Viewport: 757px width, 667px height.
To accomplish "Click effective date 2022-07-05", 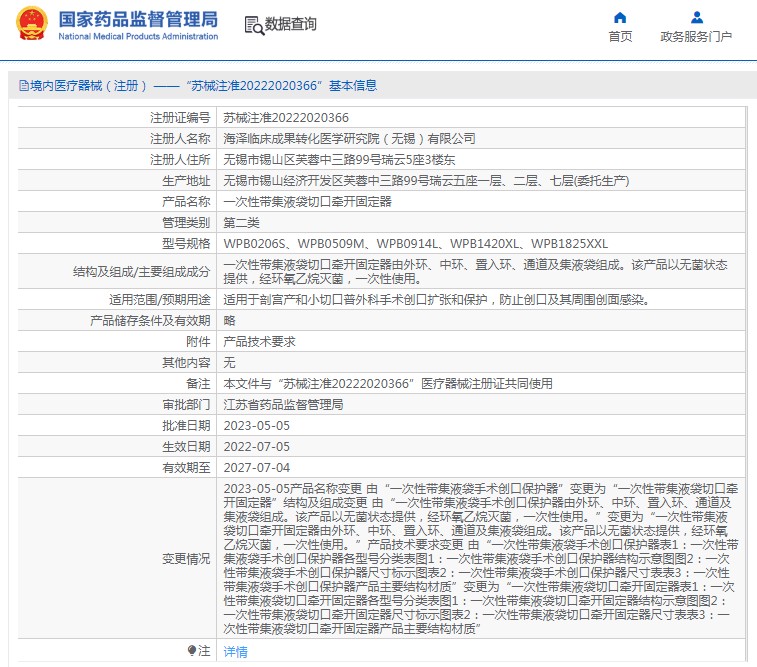I will coord(257,447).
